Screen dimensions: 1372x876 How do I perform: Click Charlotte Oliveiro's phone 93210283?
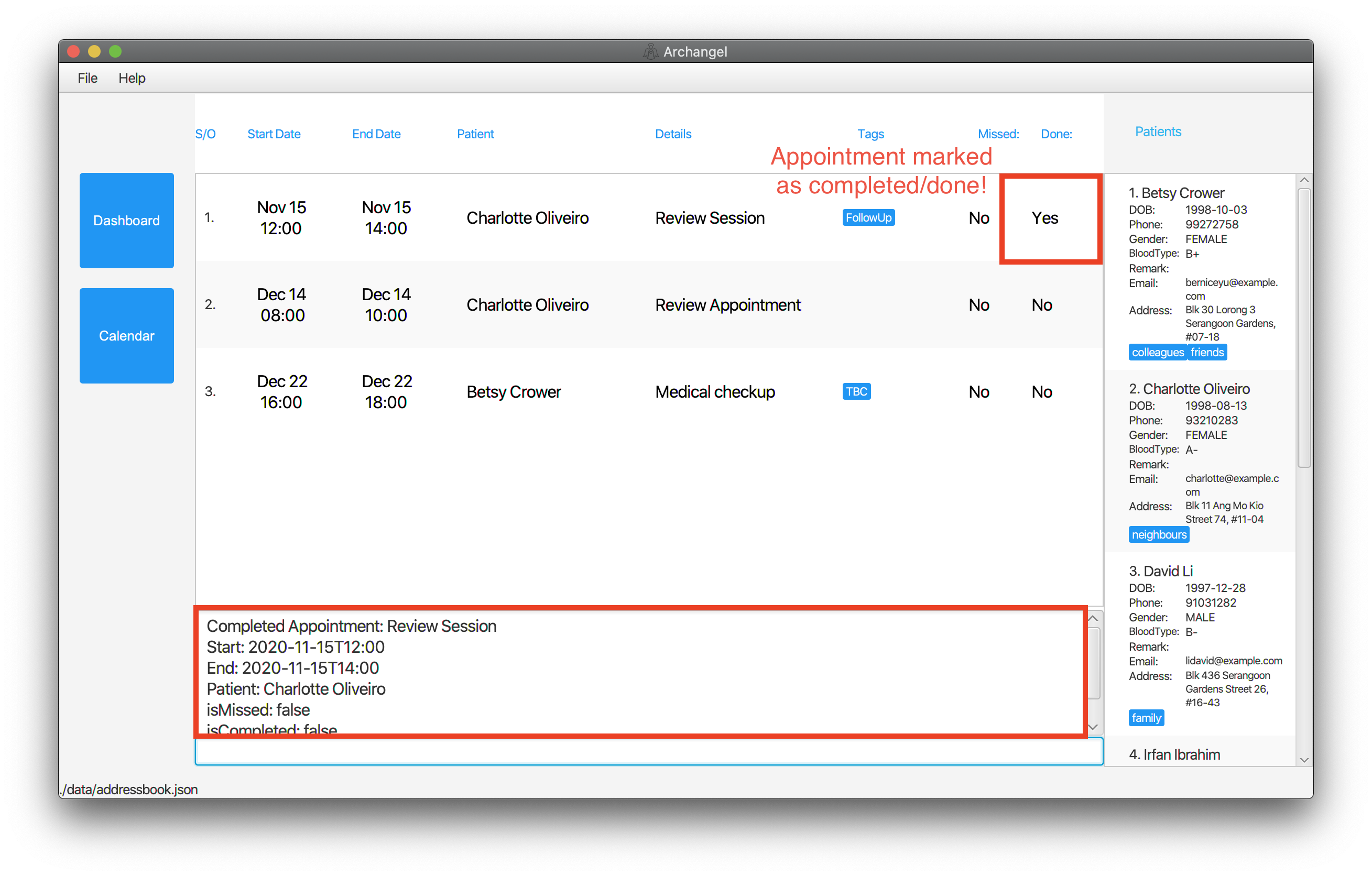[x=1211, y=420]
